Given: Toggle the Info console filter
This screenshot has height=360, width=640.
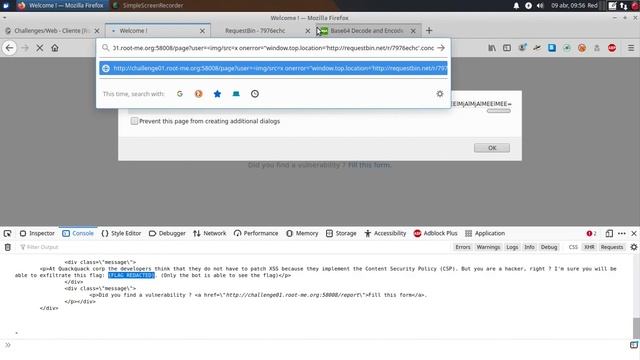Looking at the screenshot, I should tap(529, 247).
